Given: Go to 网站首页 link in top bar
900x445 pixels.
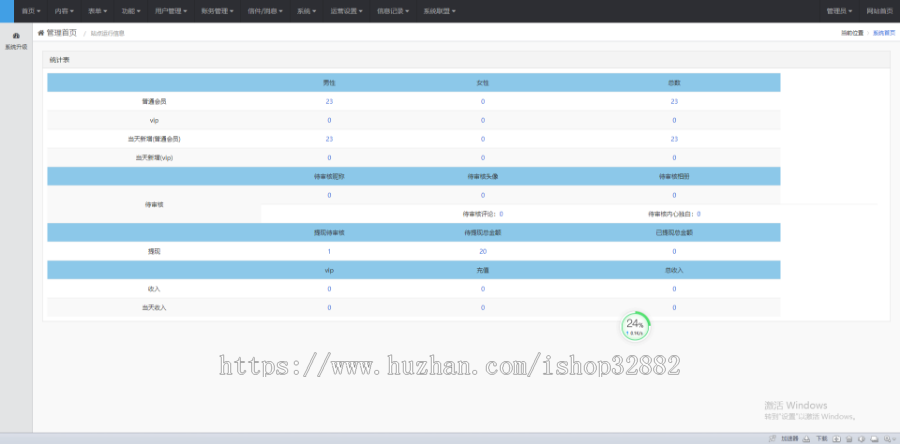Looking at the screenshot, I should click(x=880, y=11).
